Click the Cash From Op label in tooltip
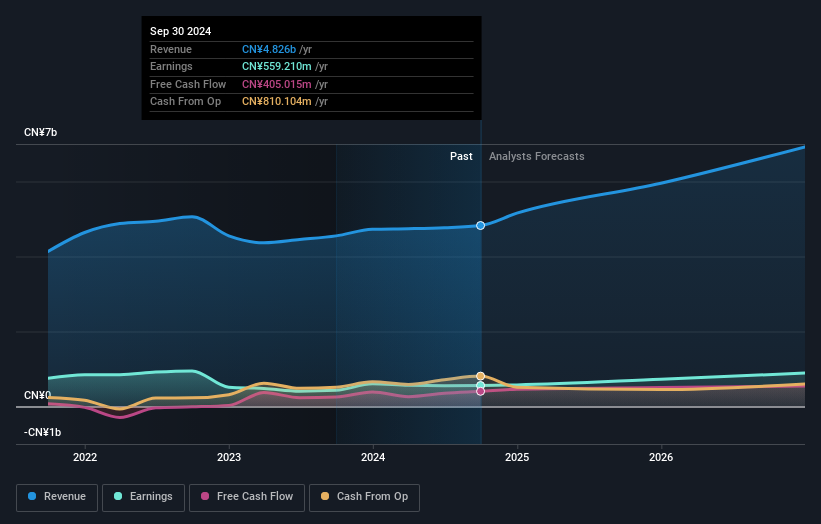The image size is (821, 524). [x=185, y=102]
